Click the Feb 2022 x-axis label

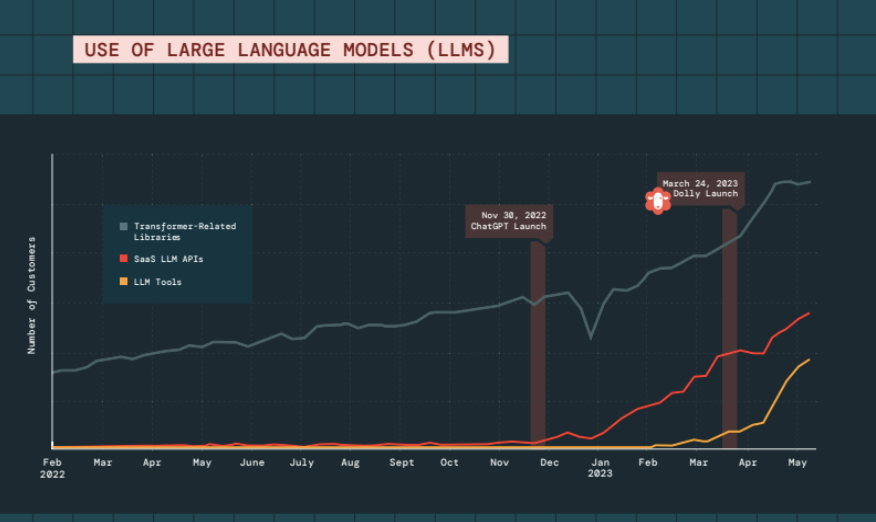52,468
